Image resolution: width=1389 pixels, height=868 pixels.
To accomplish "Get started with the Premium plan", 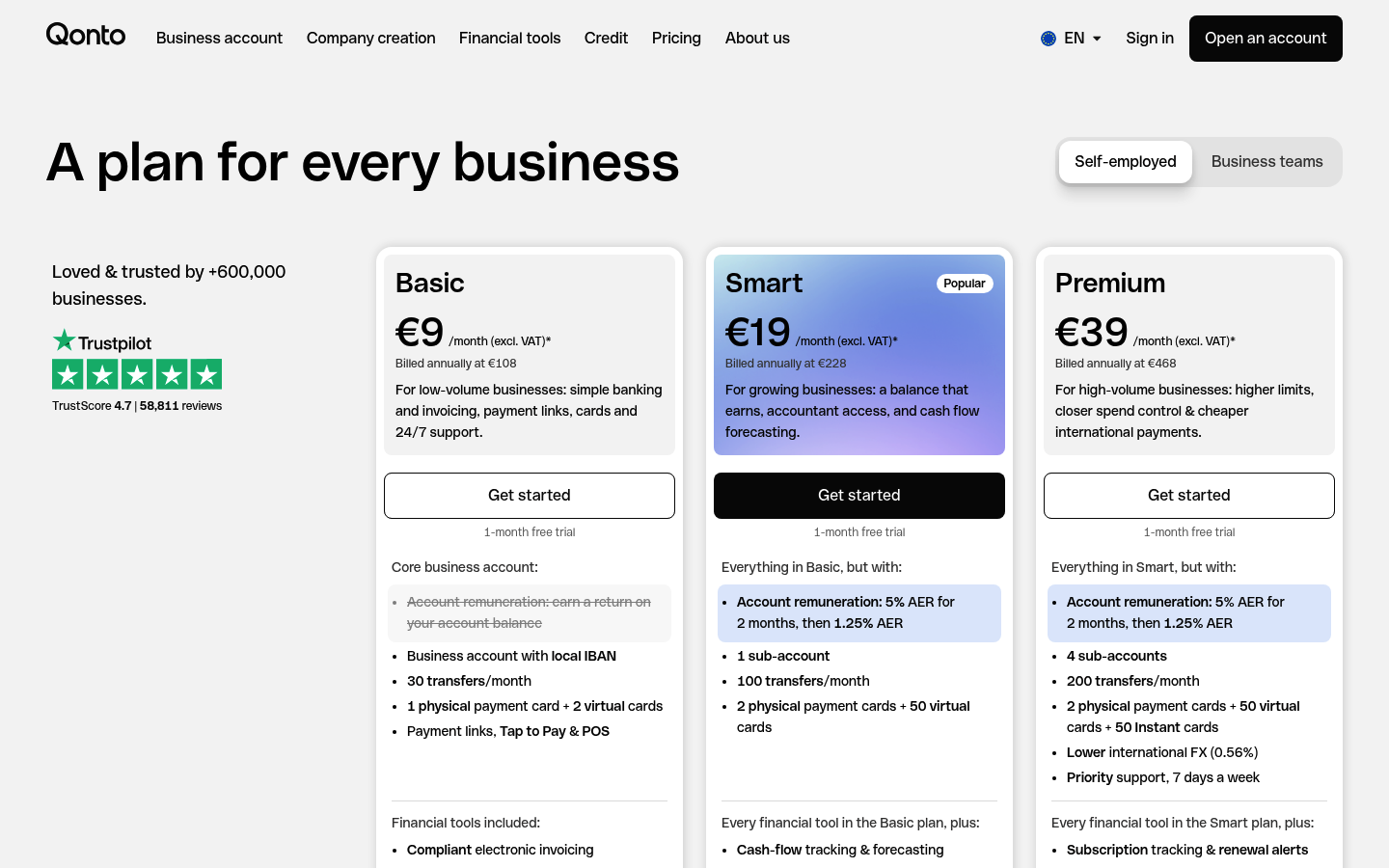I will pyautogui.click(x=1189, y=496).
